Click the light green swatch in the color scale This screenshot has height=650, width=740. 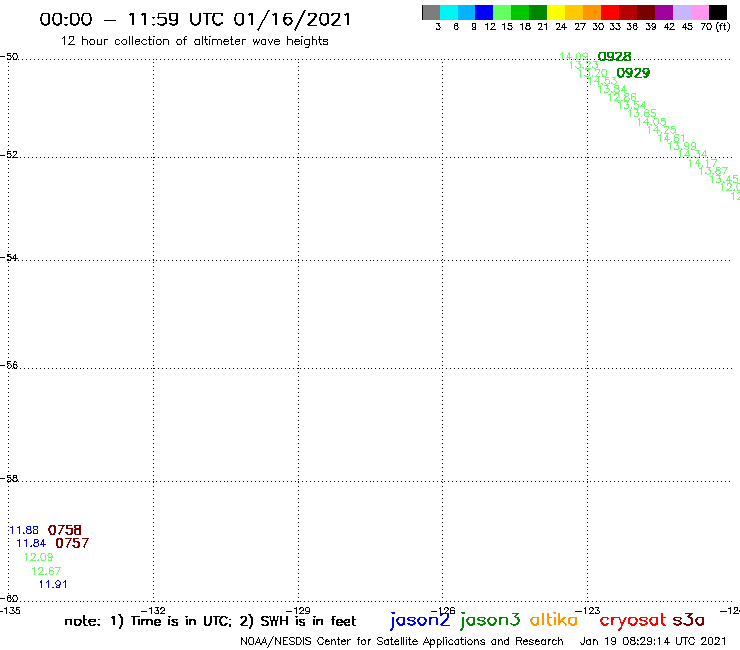[x=502, y=12]
